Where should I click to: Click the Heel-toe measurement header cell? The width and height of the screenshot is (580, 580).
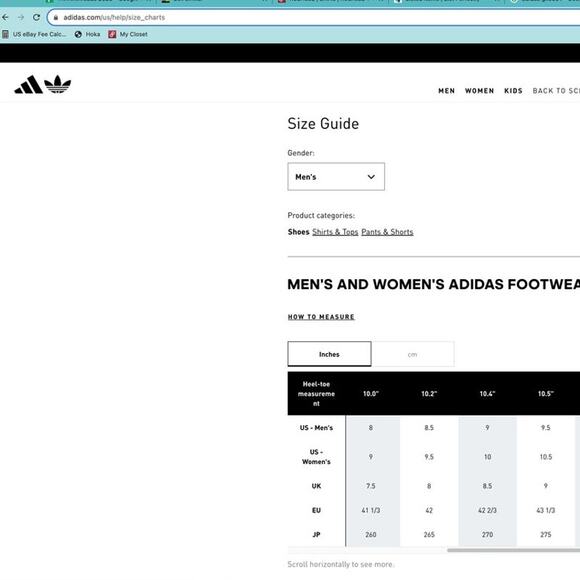[316, 394]
